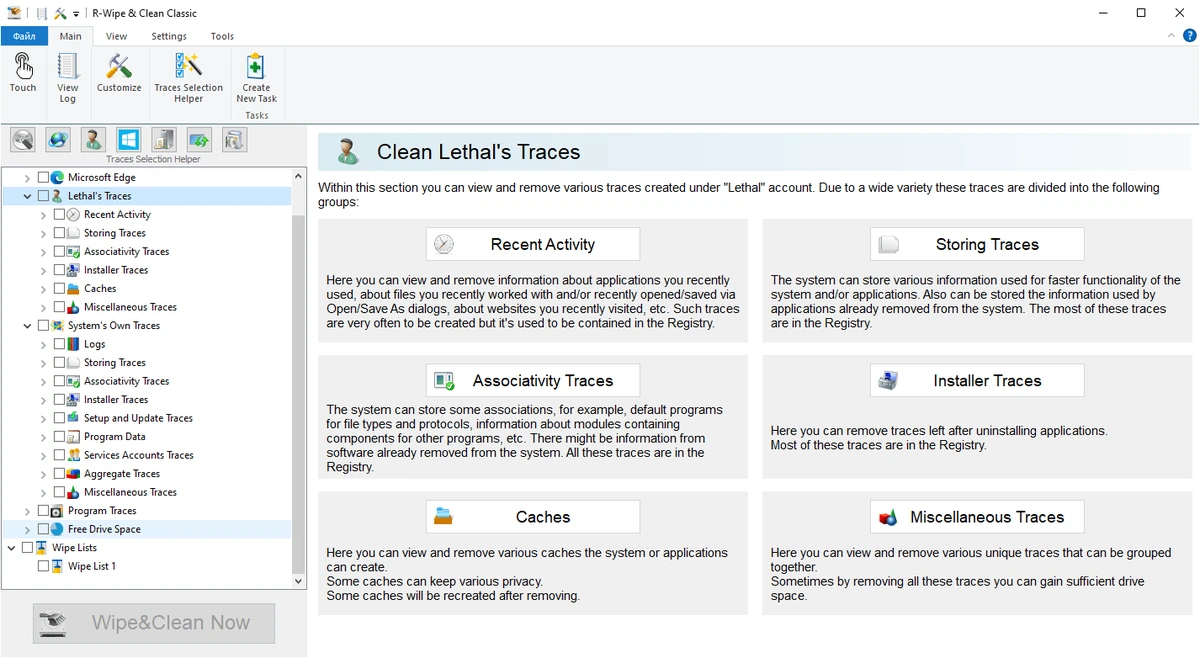Open the quick access toolbar dropdown arrow

(76, 15)
